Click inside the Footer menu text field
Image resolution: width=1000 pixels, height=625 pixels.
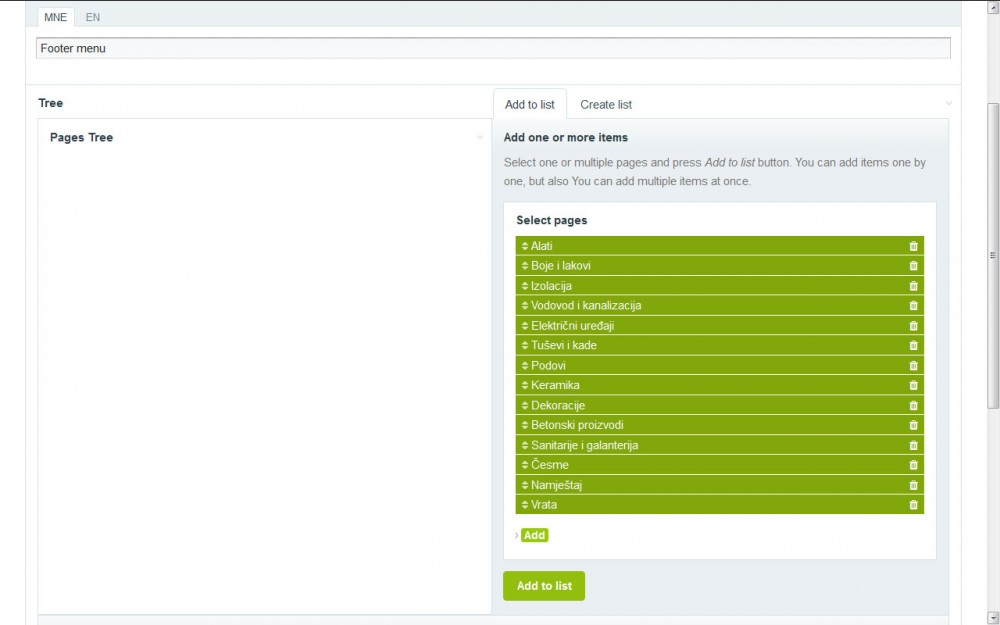pos(400,47)
